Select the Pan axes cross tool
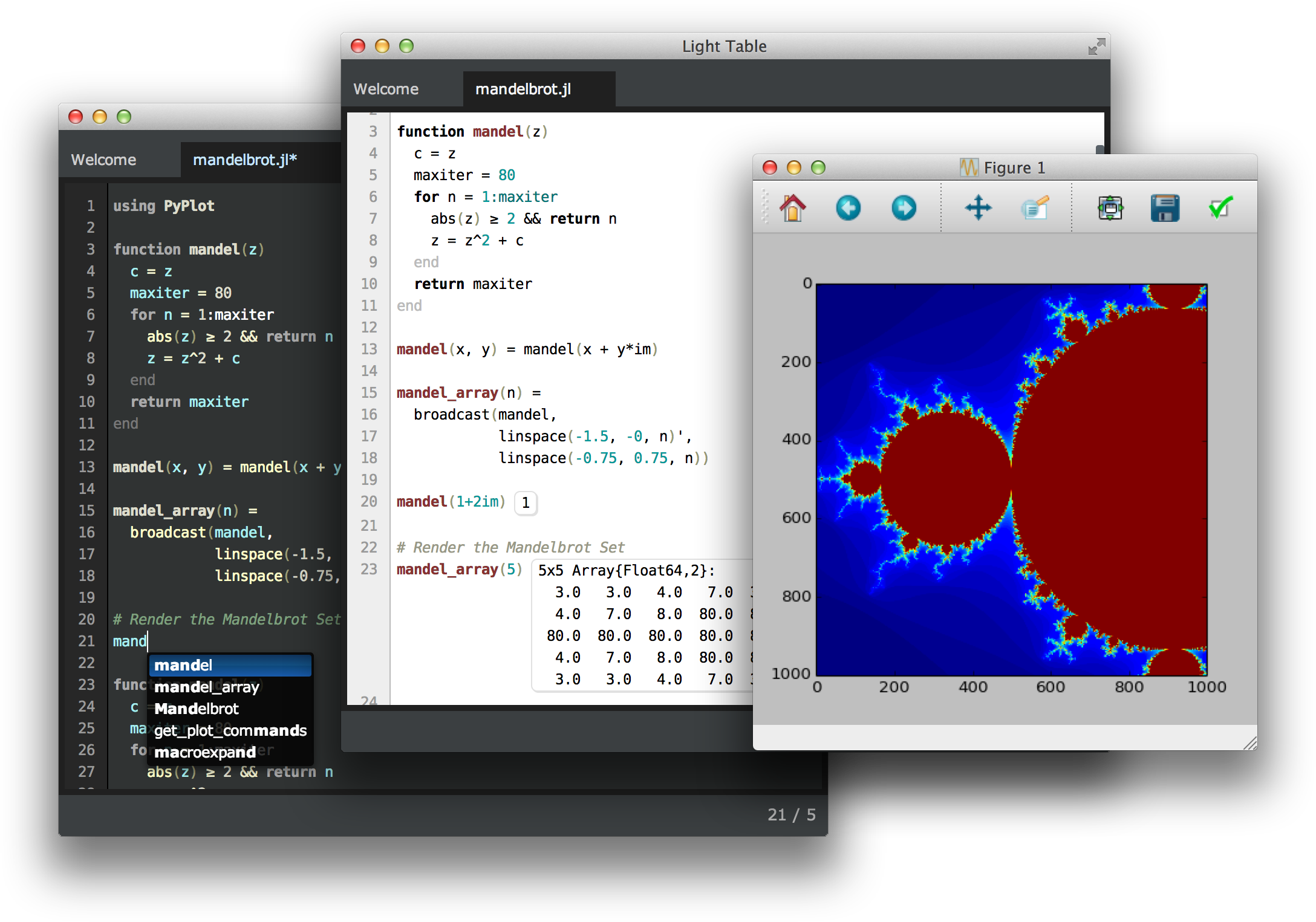The image size is (1316, 922). (x=978, y=208)
